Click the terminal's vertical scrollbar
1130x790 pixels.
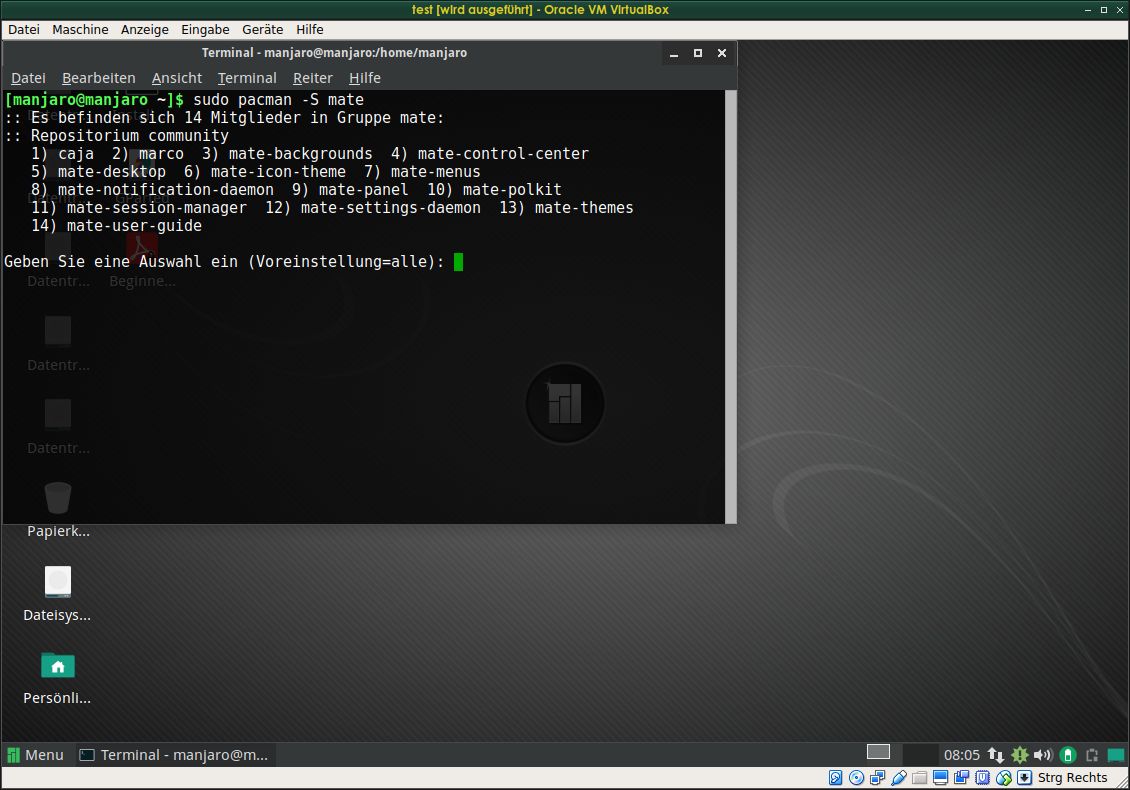click(x=730, y=300)
